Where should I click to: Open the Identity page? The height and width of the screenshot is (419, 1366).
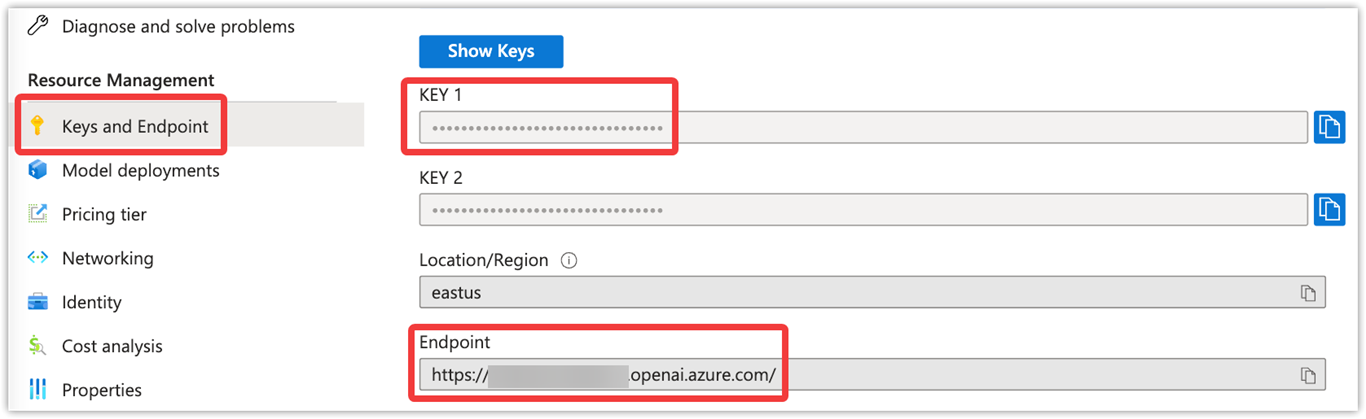point(92,302)
